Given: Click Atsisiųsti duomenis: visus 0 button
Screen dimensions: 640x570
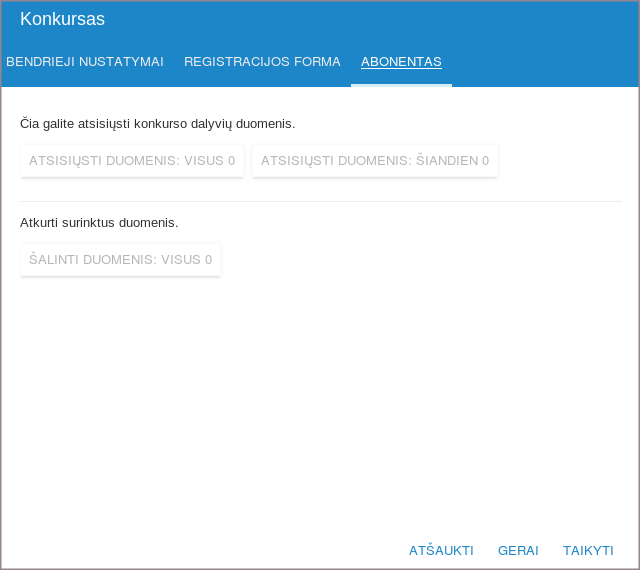Looking at the screenshot, I should pos(132,160).
